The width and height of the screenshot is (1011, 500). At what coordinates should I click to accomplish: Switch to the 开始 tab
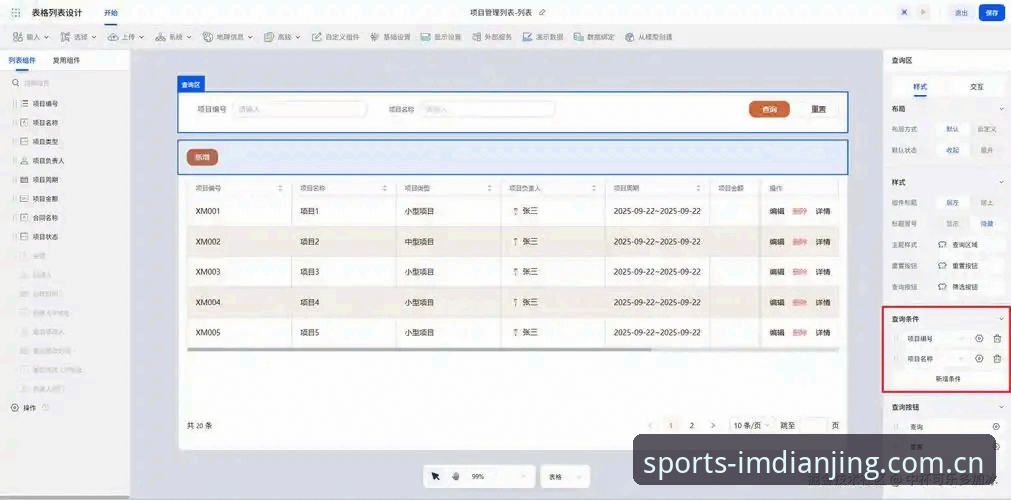click(111, 13)
